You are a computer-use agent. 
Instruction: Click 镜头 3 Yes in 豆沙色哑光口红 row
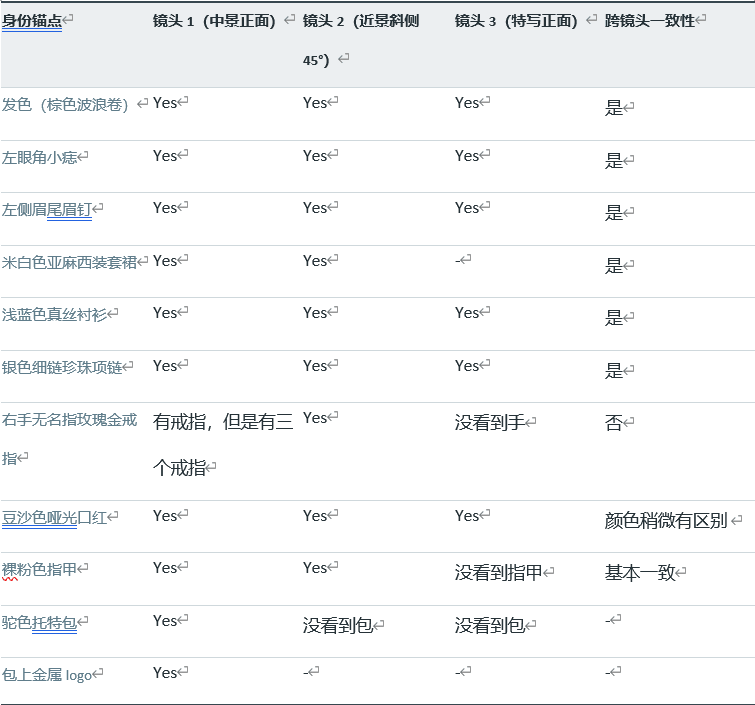(x=467, y=516)
